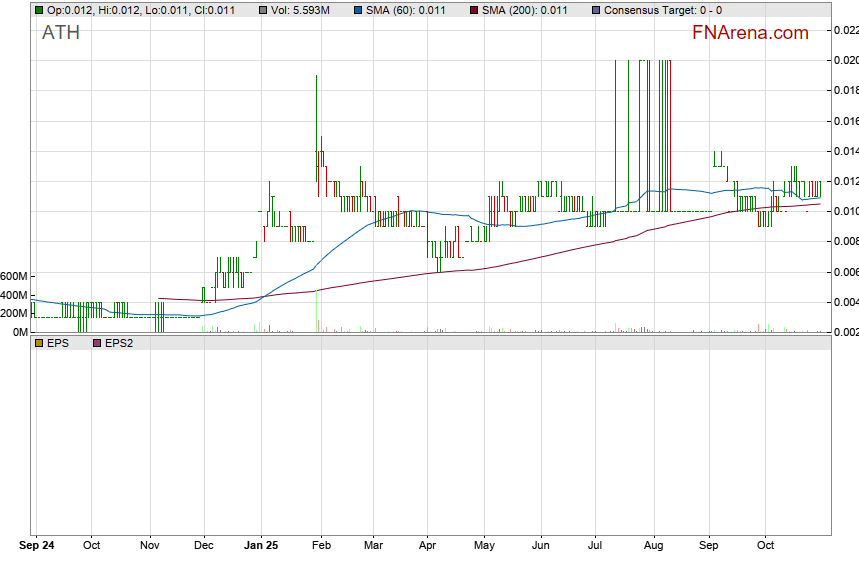This screenshot has height=566, width=859.
Task: Click the dark red SMA (200) swatch
Action: pyautogui.click(x=477, y=10)
